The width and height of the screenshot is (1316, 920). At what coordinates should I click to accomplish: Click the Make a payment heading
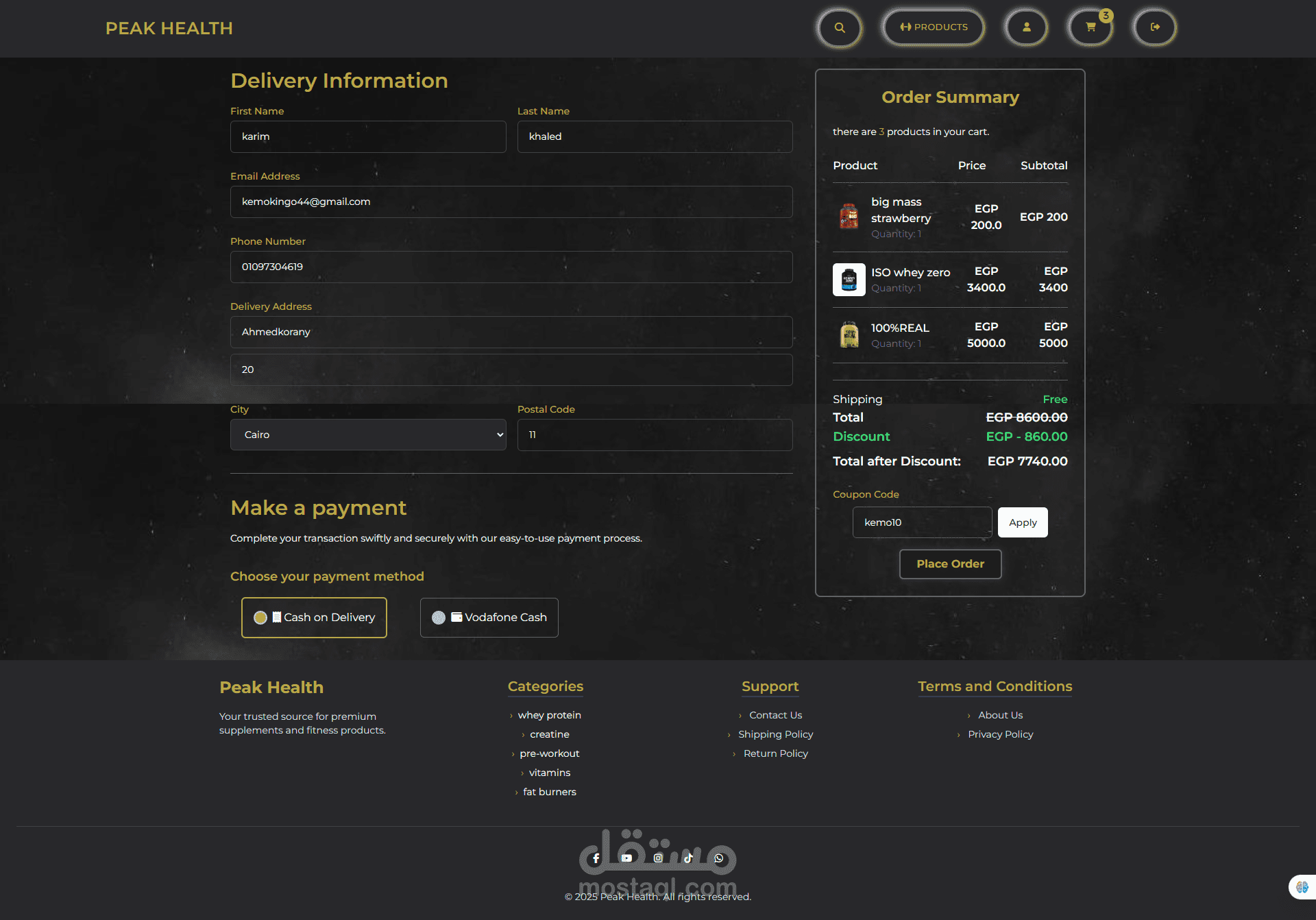pos(318,508)
